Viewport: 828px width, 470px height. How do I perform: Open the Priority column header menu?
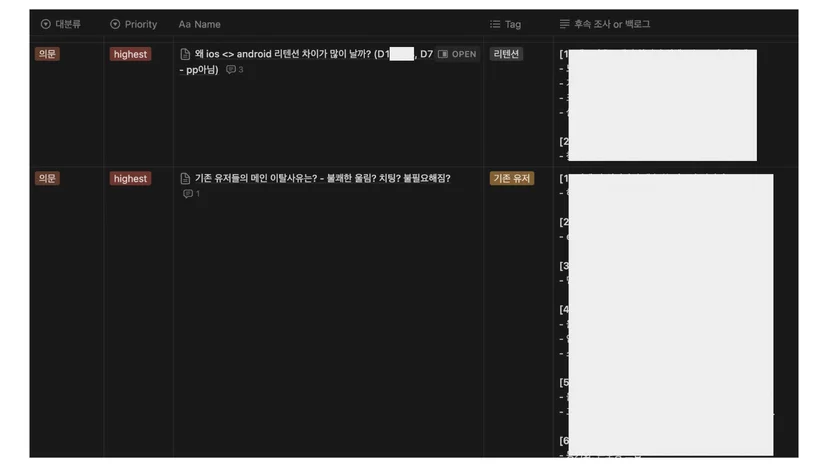[134, 24]
